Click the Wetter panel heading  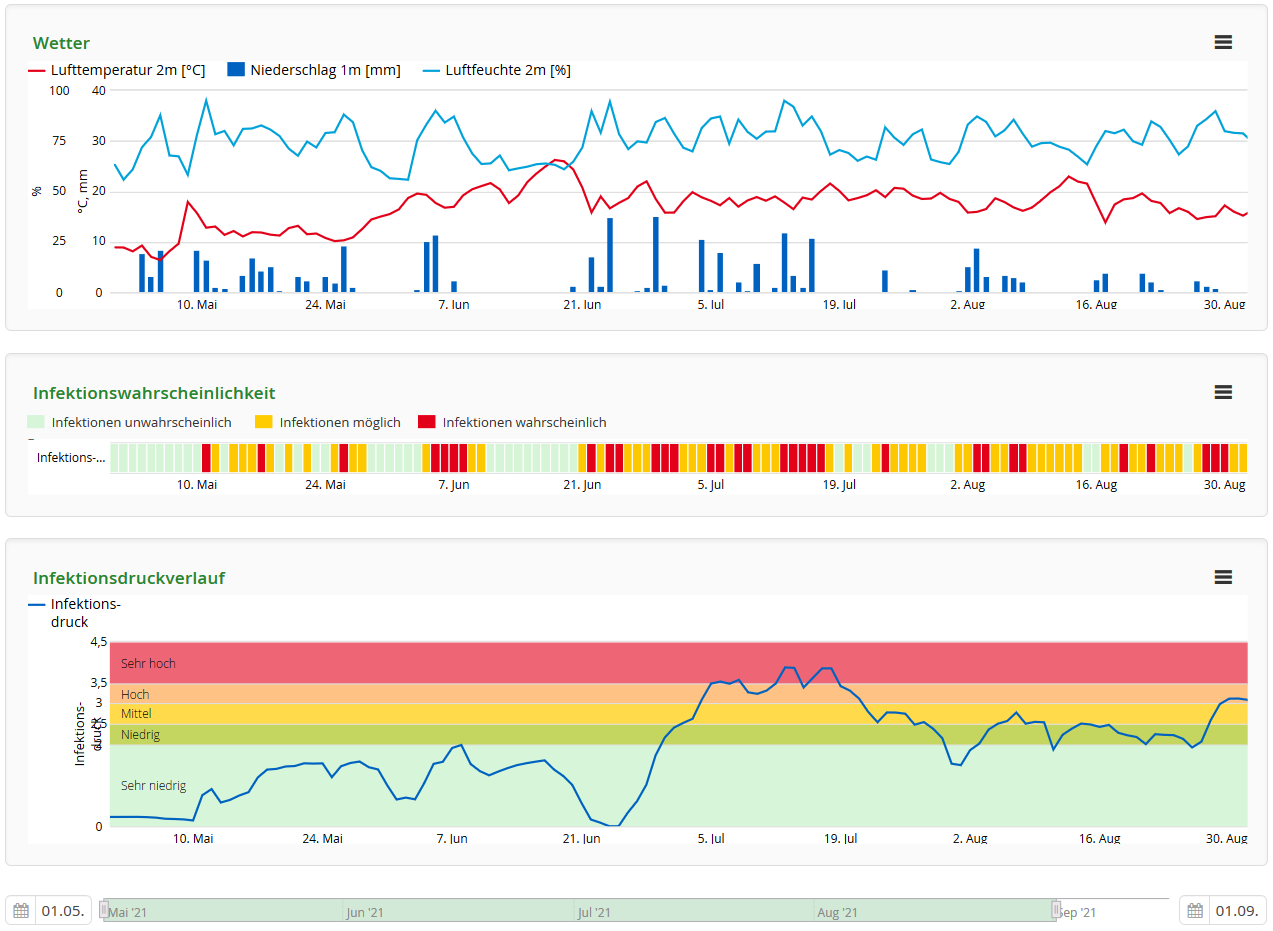pyautogui.click(x=61, y=43)
